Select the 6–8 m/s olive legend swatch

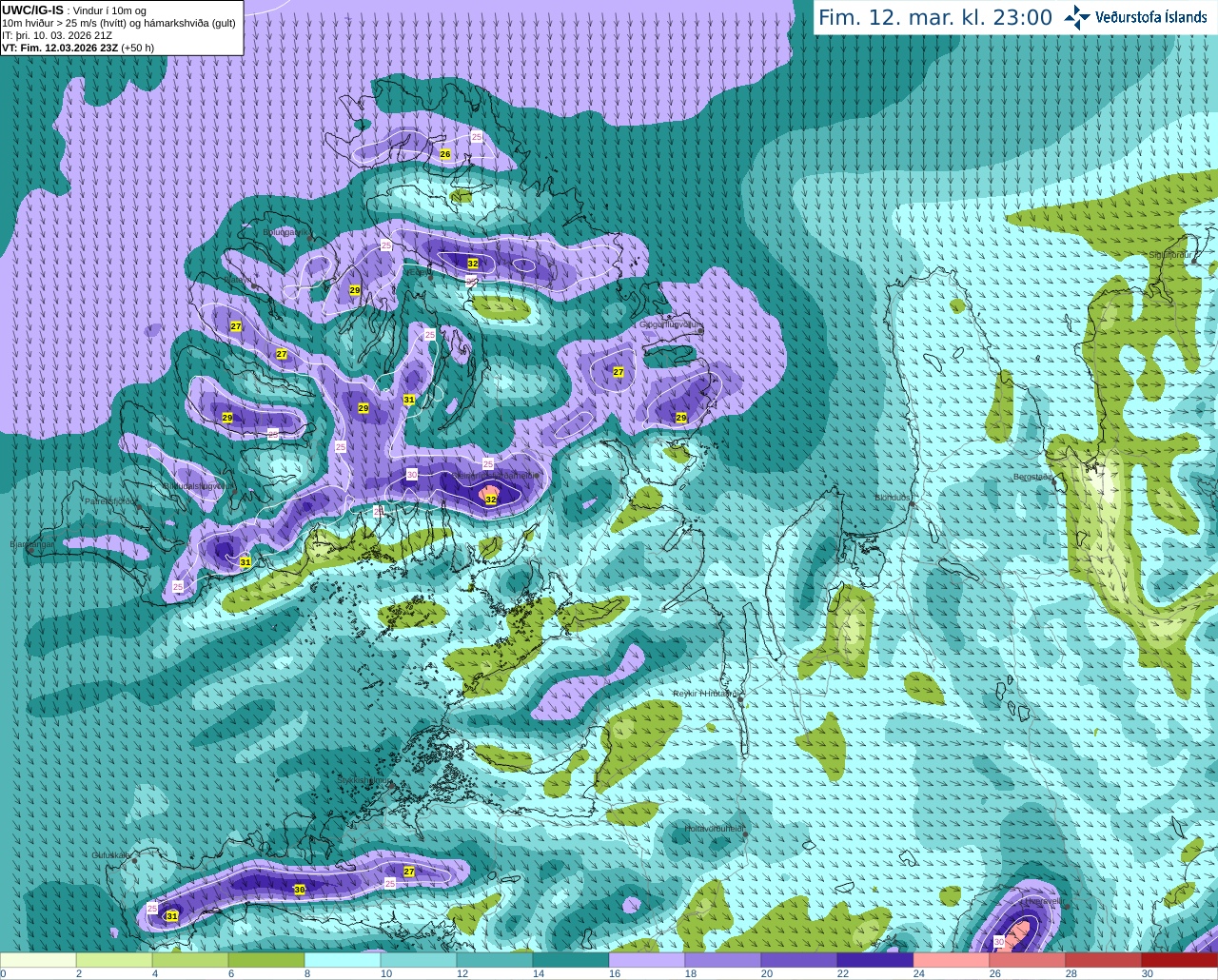(x=266, y=960)
